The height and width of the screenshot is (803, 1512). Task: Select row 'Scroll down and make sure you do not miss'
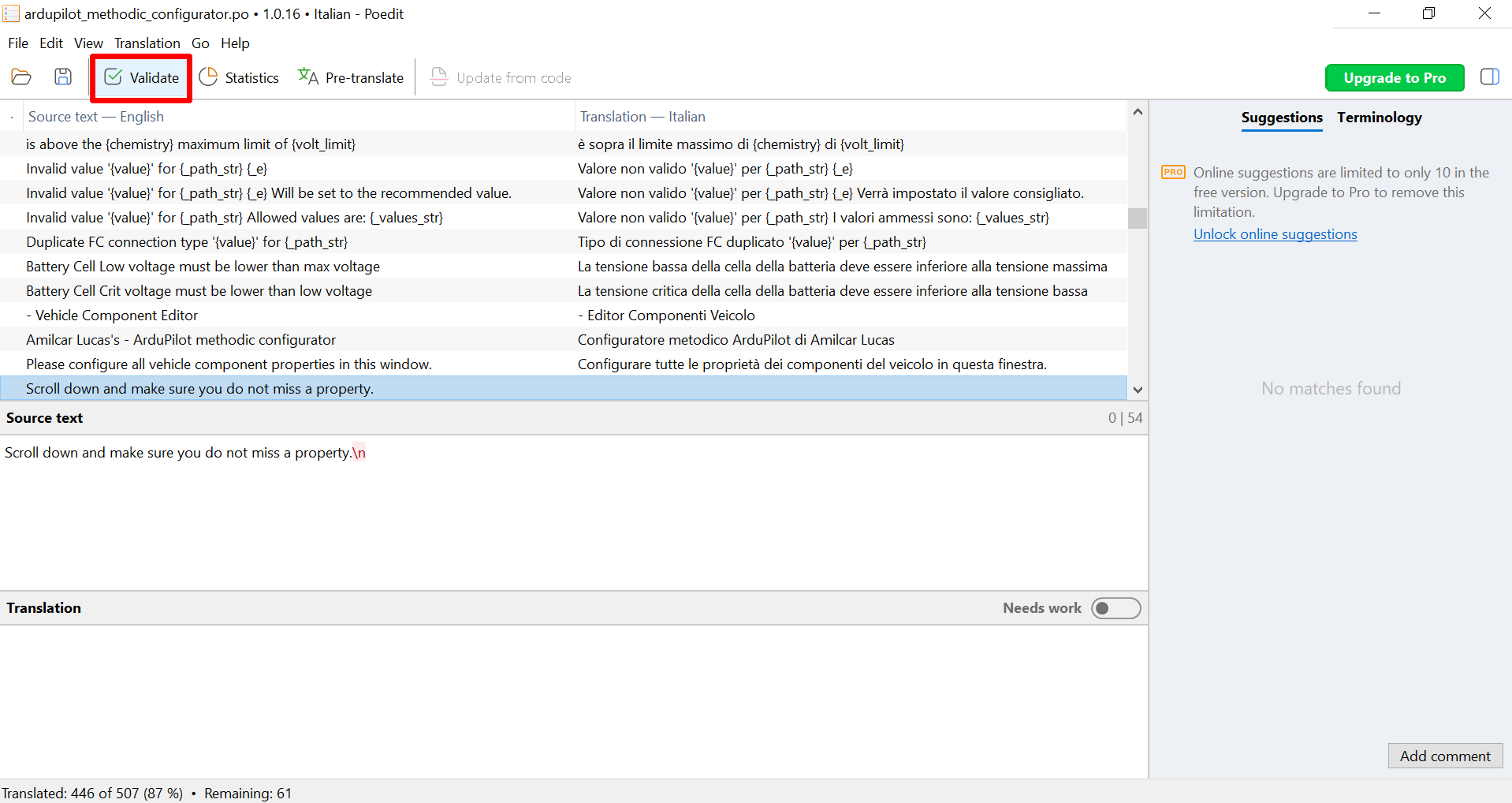tap(564, 389)
